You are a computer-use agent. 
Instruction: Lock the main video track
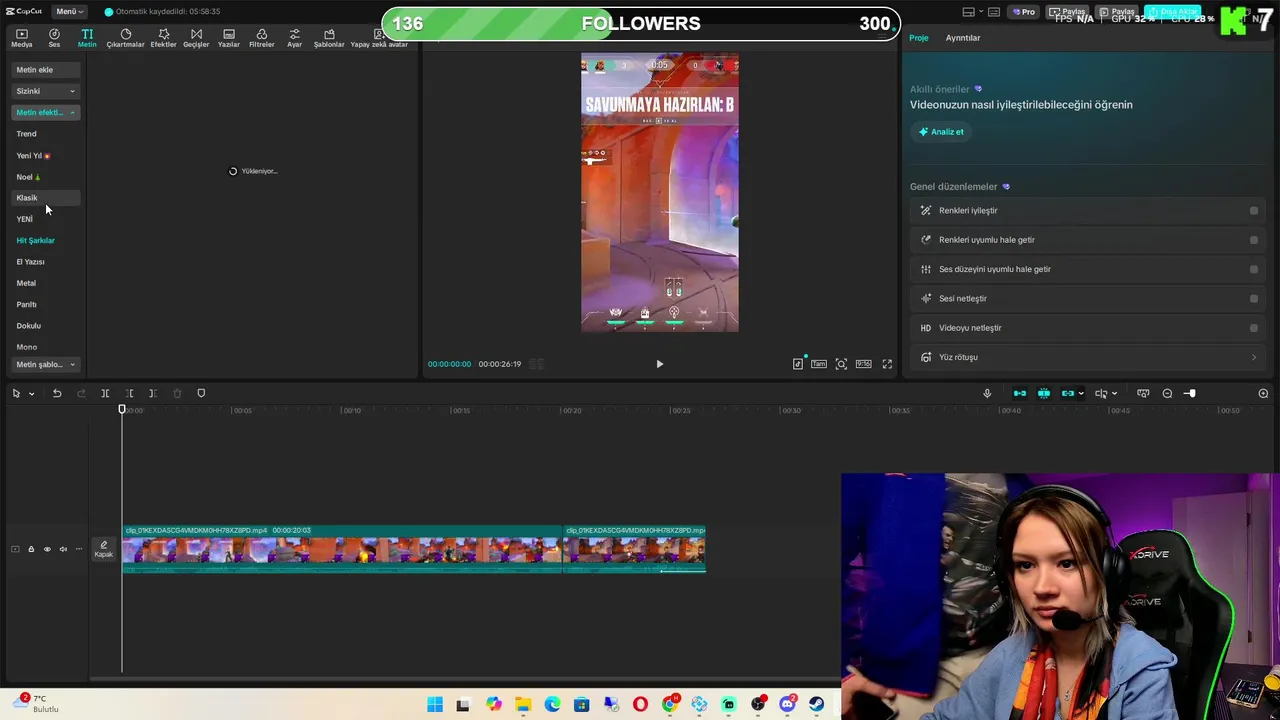(x=31, y=549)
